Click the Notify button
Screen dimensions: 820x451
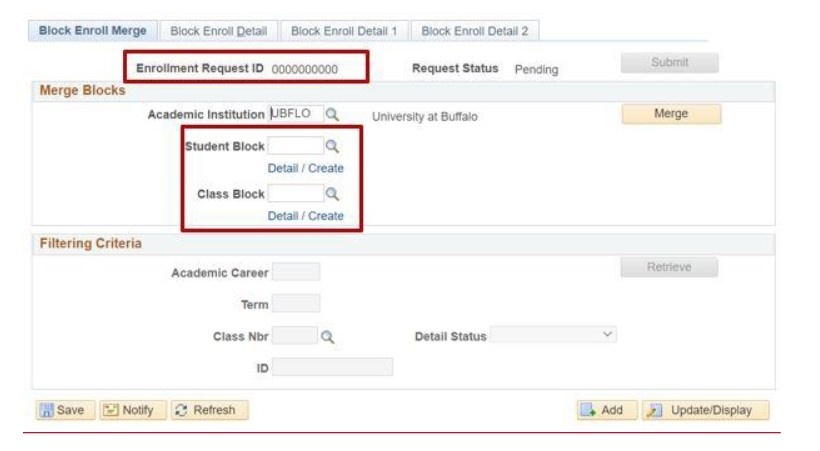pyautogui.click(x=130, y=410)
